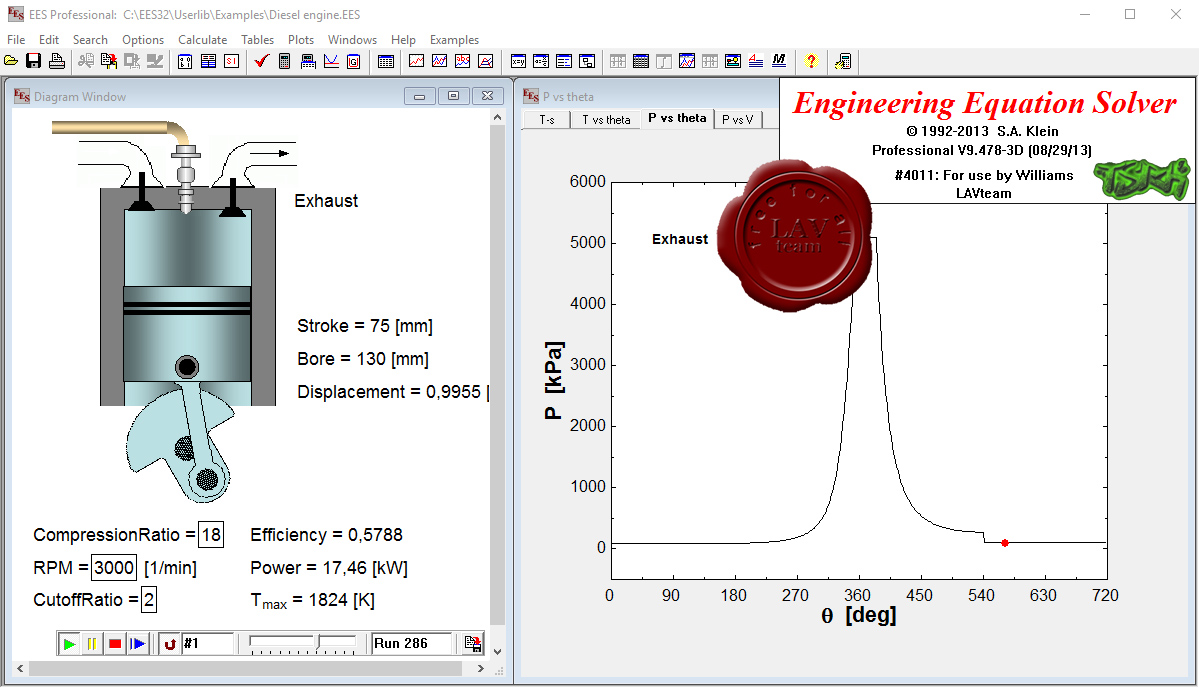1199x688 pixels.
Task: Open the Windows menu
Action: pos(353,40)
